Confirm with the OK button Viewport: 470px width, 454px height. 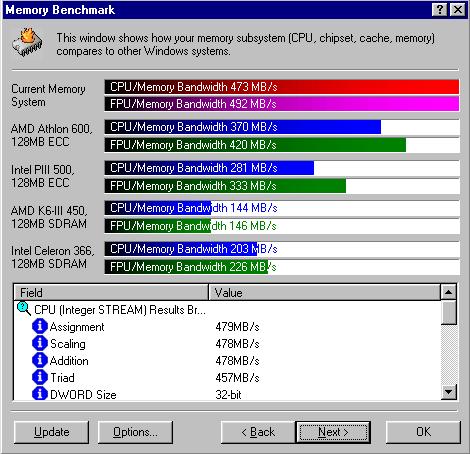pos(423,432)
